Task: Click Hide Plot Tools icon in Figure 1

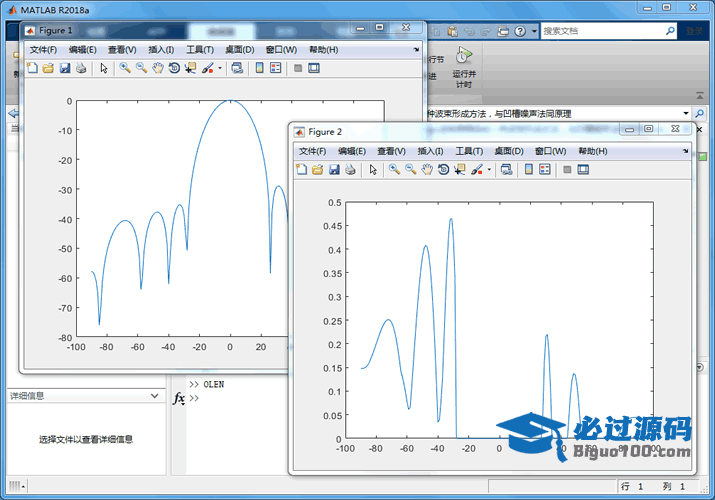Action: click(x=298, y=68)
